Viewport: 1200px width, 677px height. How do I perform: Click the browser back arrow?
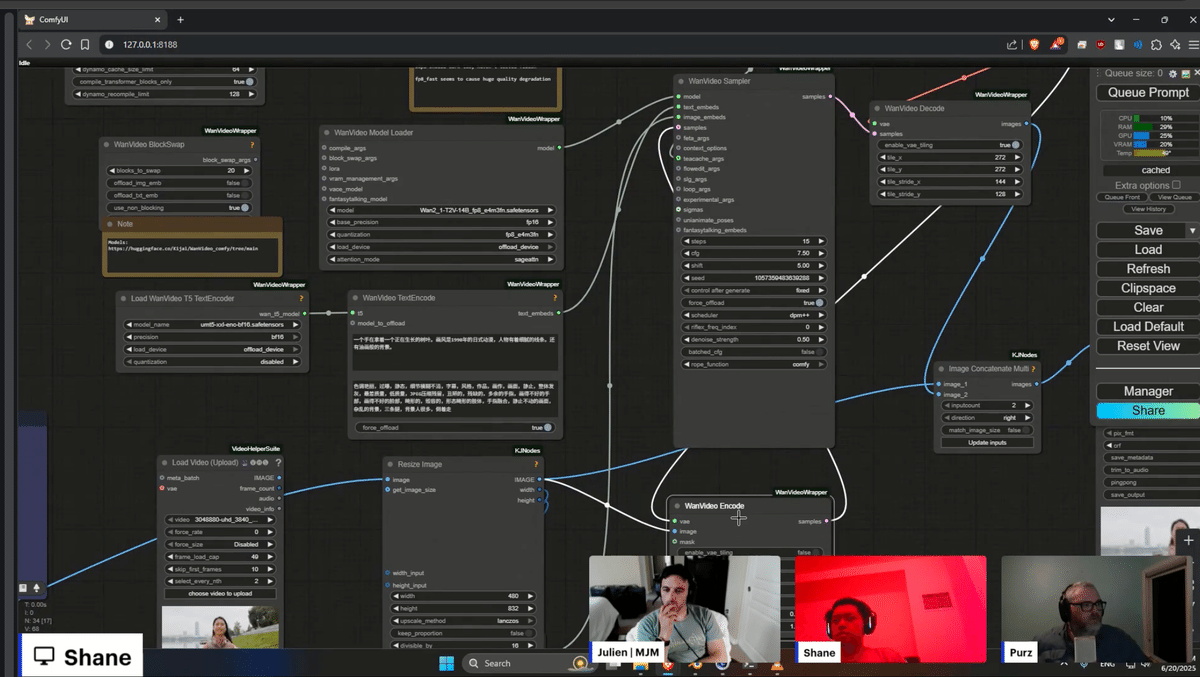29,44
